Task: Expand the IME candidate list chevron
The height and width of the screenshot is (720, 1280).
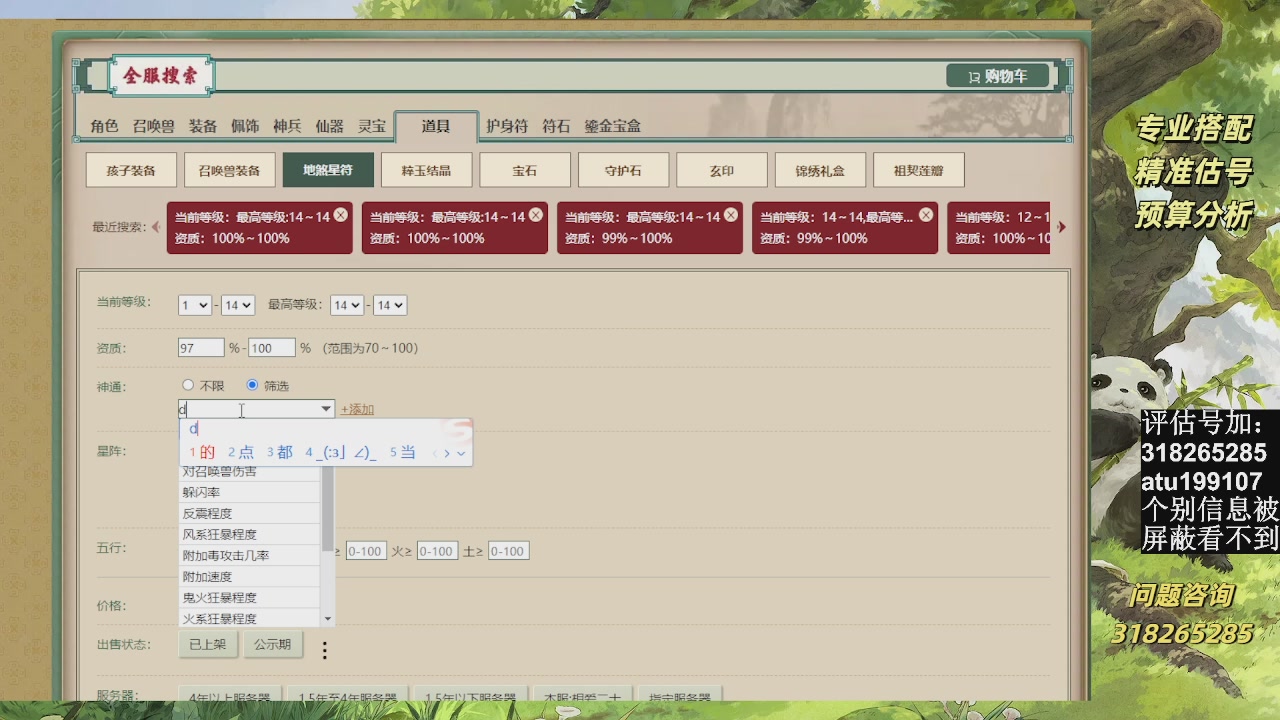Action: (461, 453)
